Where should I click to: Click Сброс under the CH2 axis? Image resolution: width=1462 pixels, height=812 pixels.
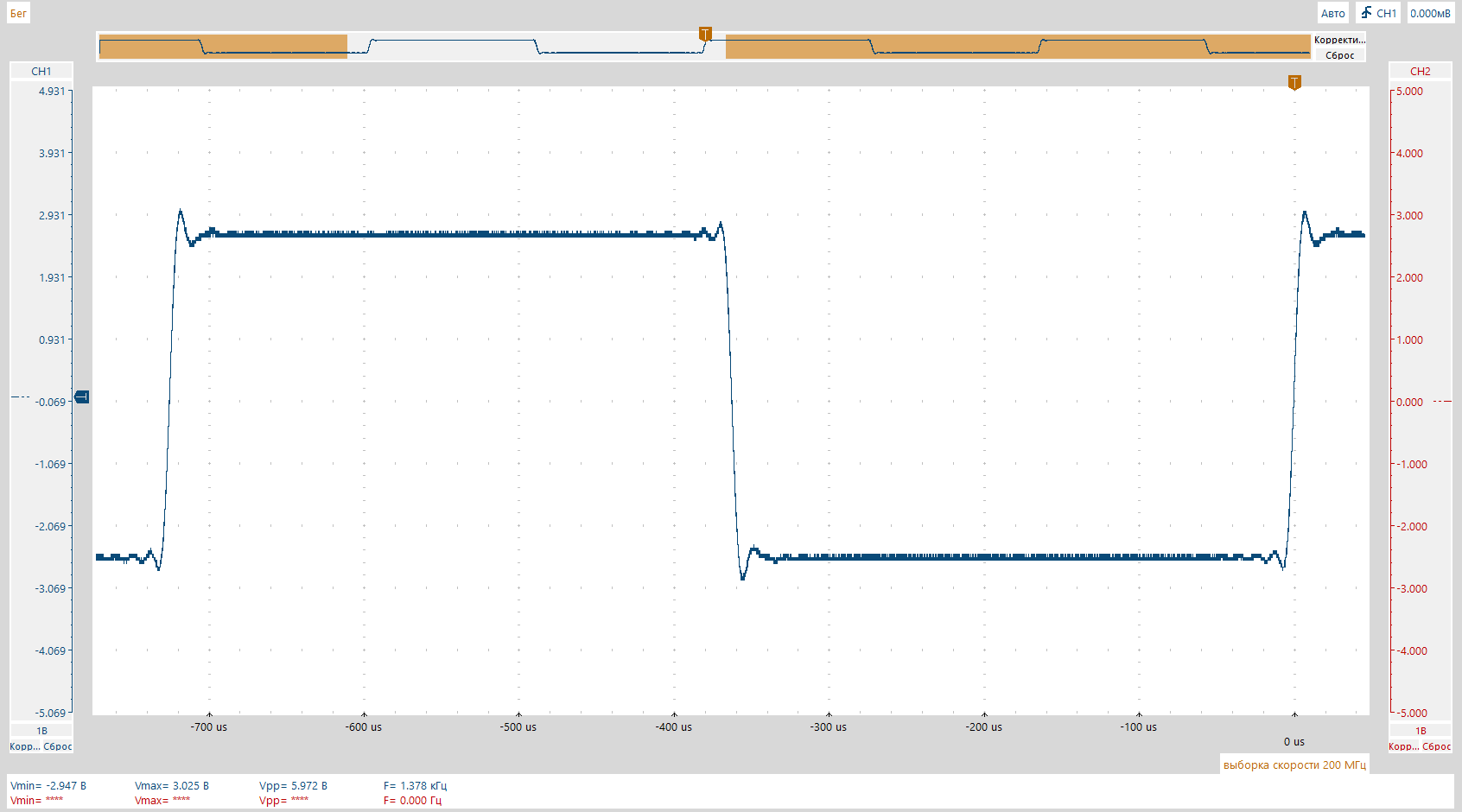tap(1437, 746)
